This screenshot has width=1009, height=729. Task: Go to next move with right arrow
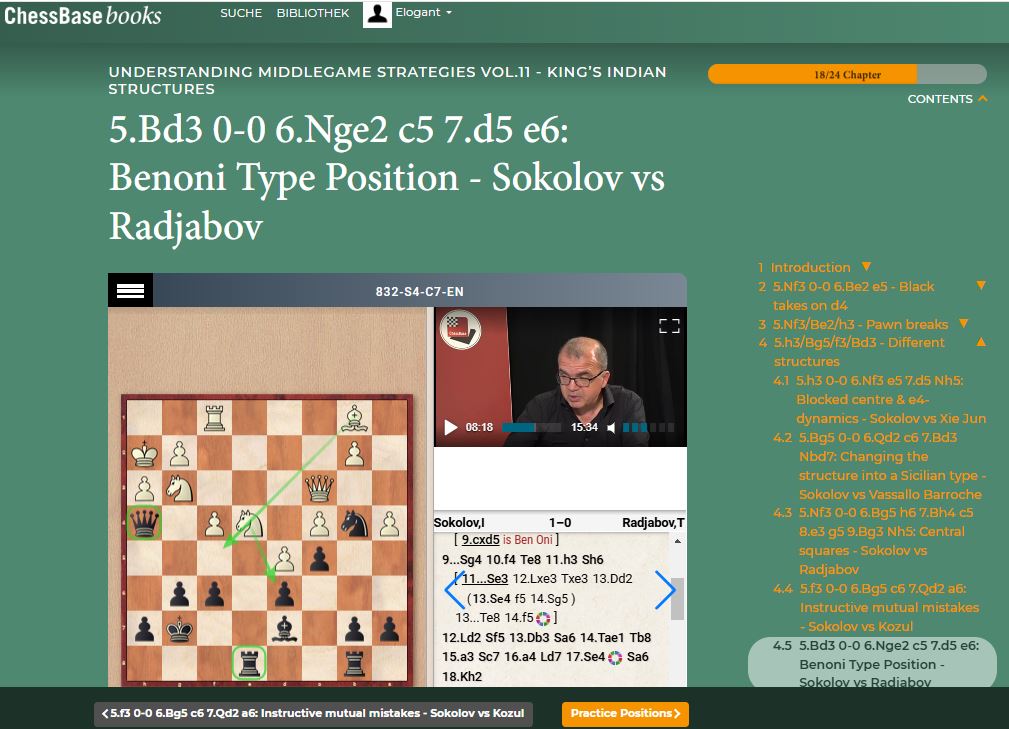[665, 590]
